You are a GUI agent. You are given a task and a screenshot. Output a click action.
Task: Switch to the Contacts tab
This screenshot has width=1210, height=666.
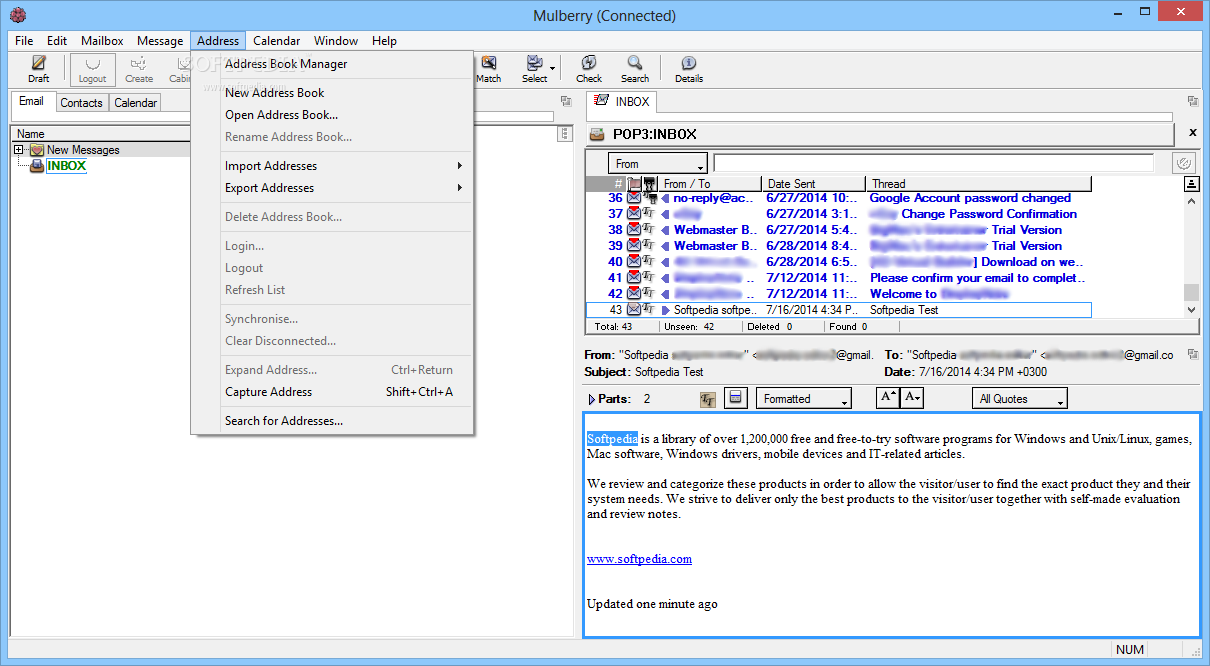81,102
